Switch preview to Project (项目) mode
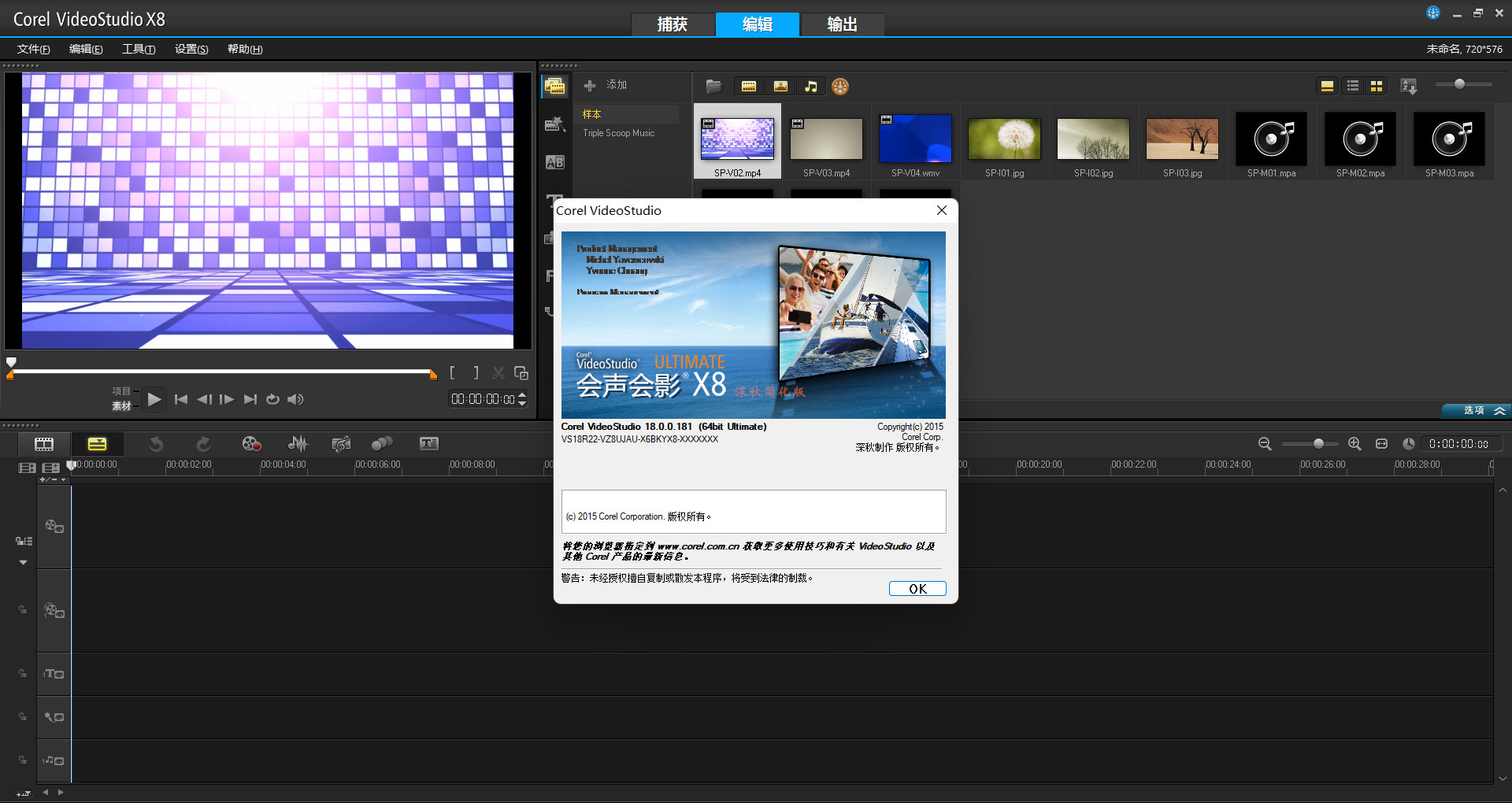 tap(121, 391)
